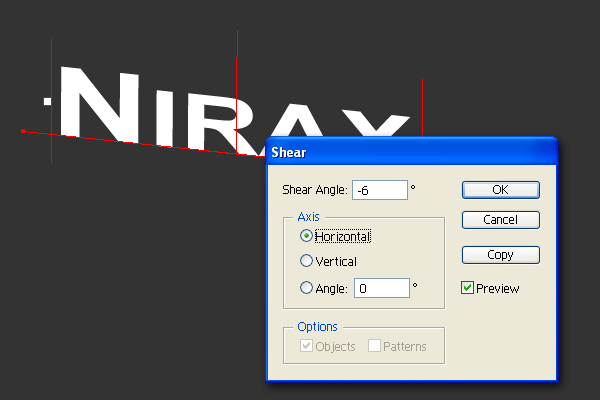Click the Shear Angle label
The image size is (600, 400).
[x=315, y=190]
